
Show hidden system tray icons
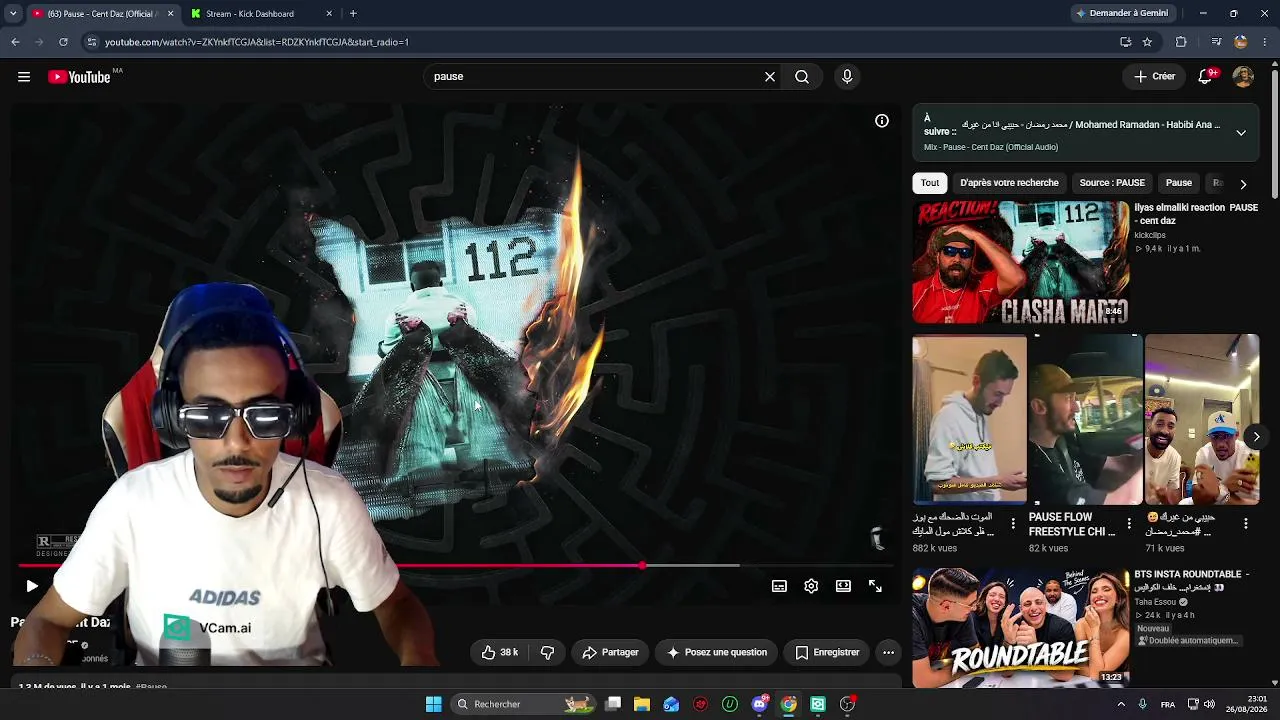coord(1121,704)
